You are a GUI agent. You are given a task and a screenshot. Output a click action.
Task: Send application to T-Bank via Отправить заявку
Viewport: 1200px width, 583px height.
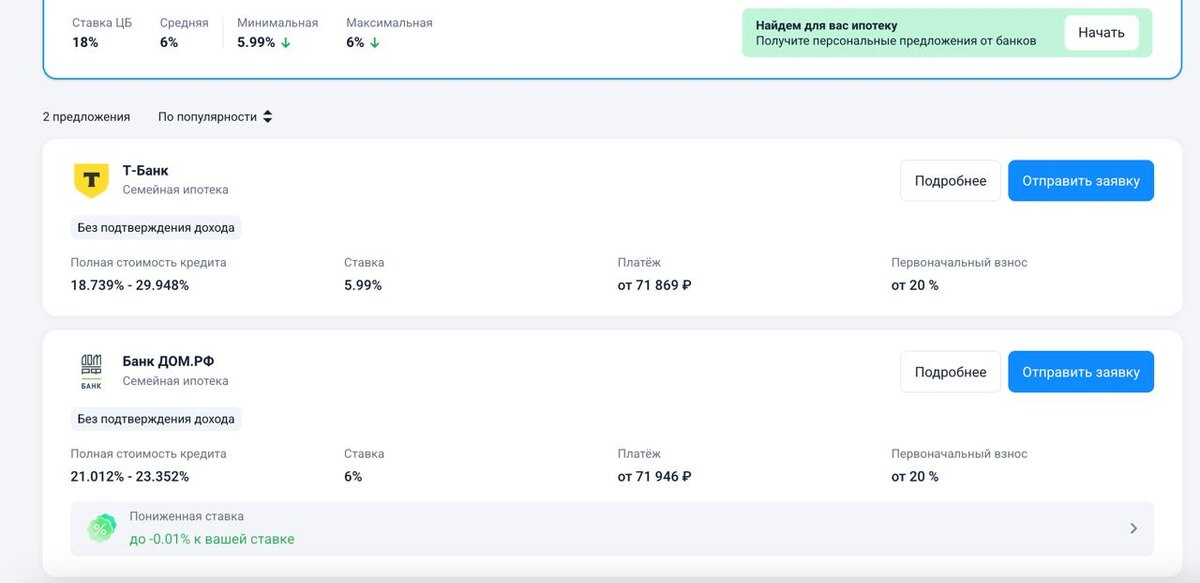pos(1081,181)
